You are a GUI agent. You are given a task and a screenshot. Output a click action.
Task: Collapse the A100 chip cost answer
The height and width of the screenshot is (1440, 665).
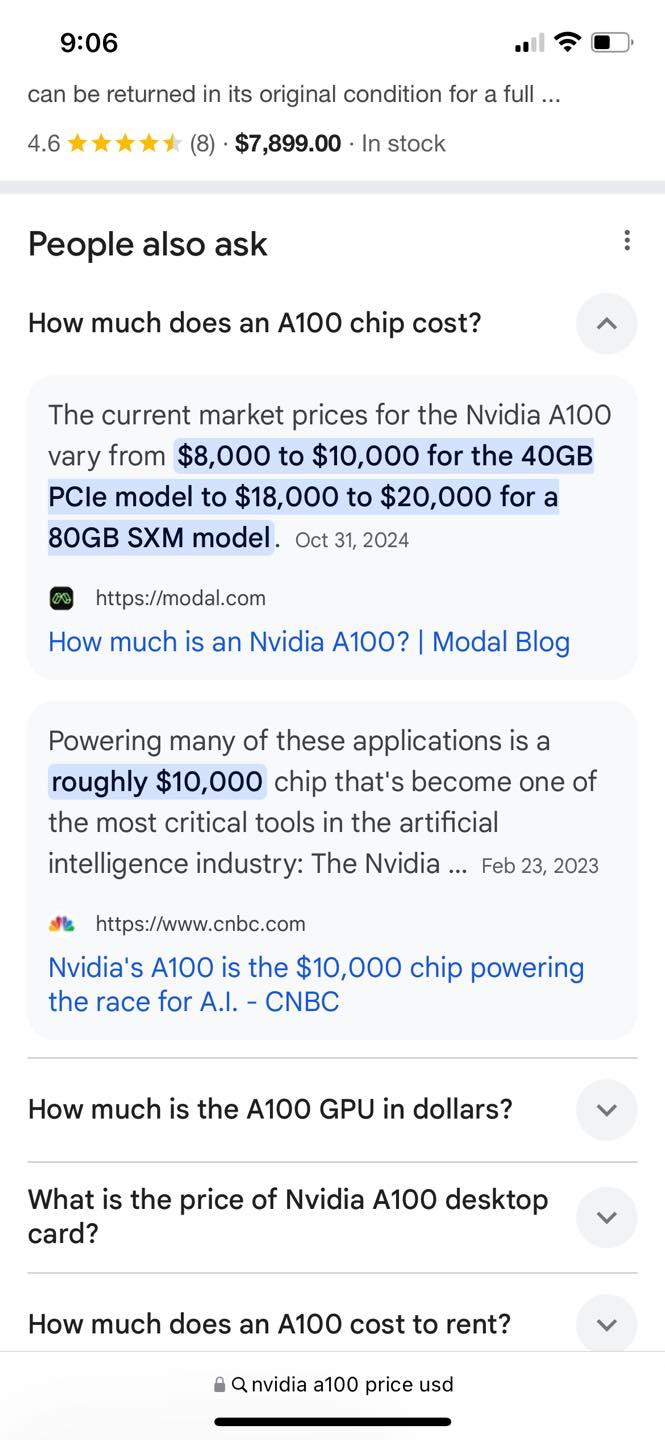click(x=606, y=324)
